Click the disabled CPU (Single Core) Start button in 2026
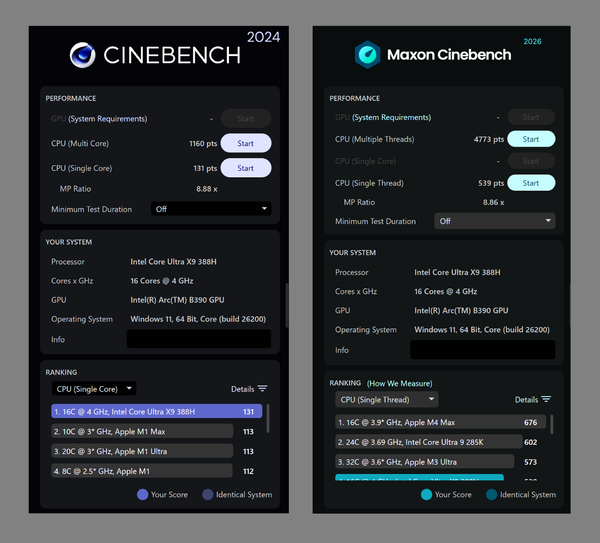The height and width of the screenshot is (543, 600). [531, 161]
